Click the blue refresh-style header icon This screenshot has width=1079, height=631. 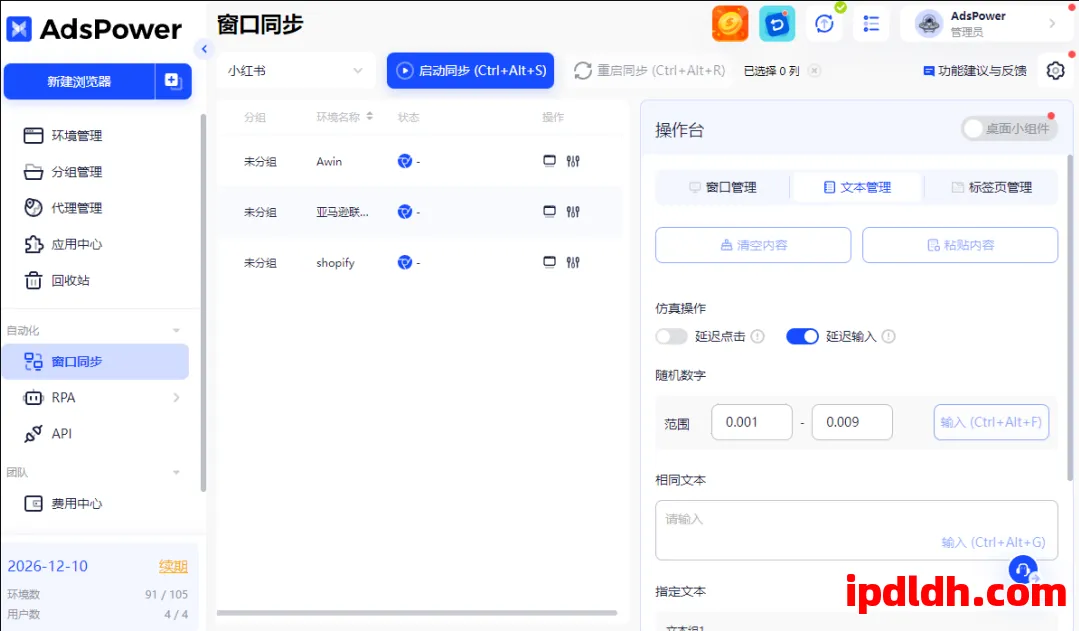click(x=777, y=24)
